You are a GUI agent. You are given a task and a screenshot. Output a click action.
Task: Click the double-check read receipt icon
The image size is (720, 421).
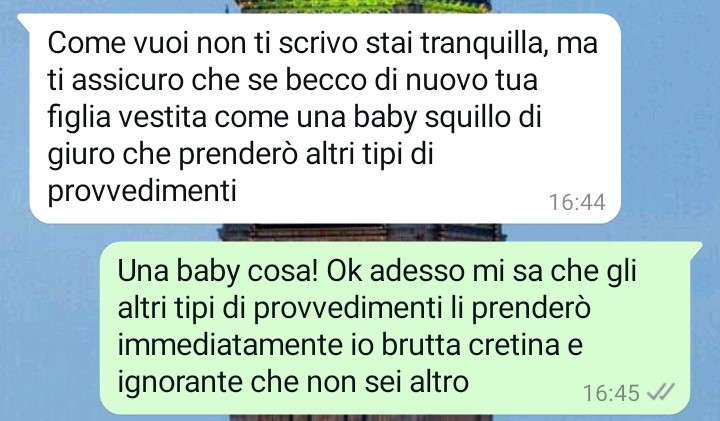660,393
